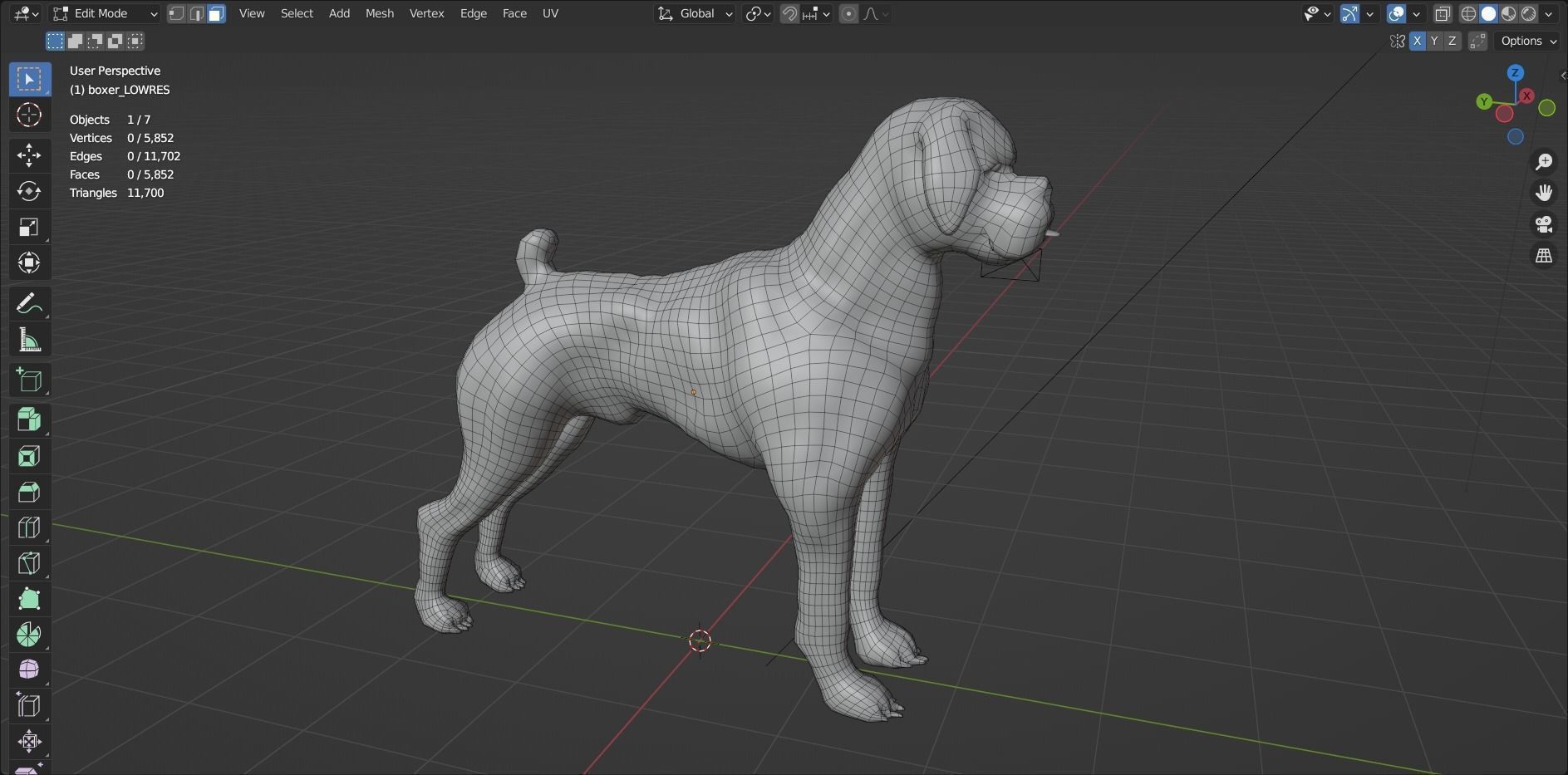Switch perspective/orthographic grid icon
This screenshot has width=1568, height=775.
[x=1544, y=256]
